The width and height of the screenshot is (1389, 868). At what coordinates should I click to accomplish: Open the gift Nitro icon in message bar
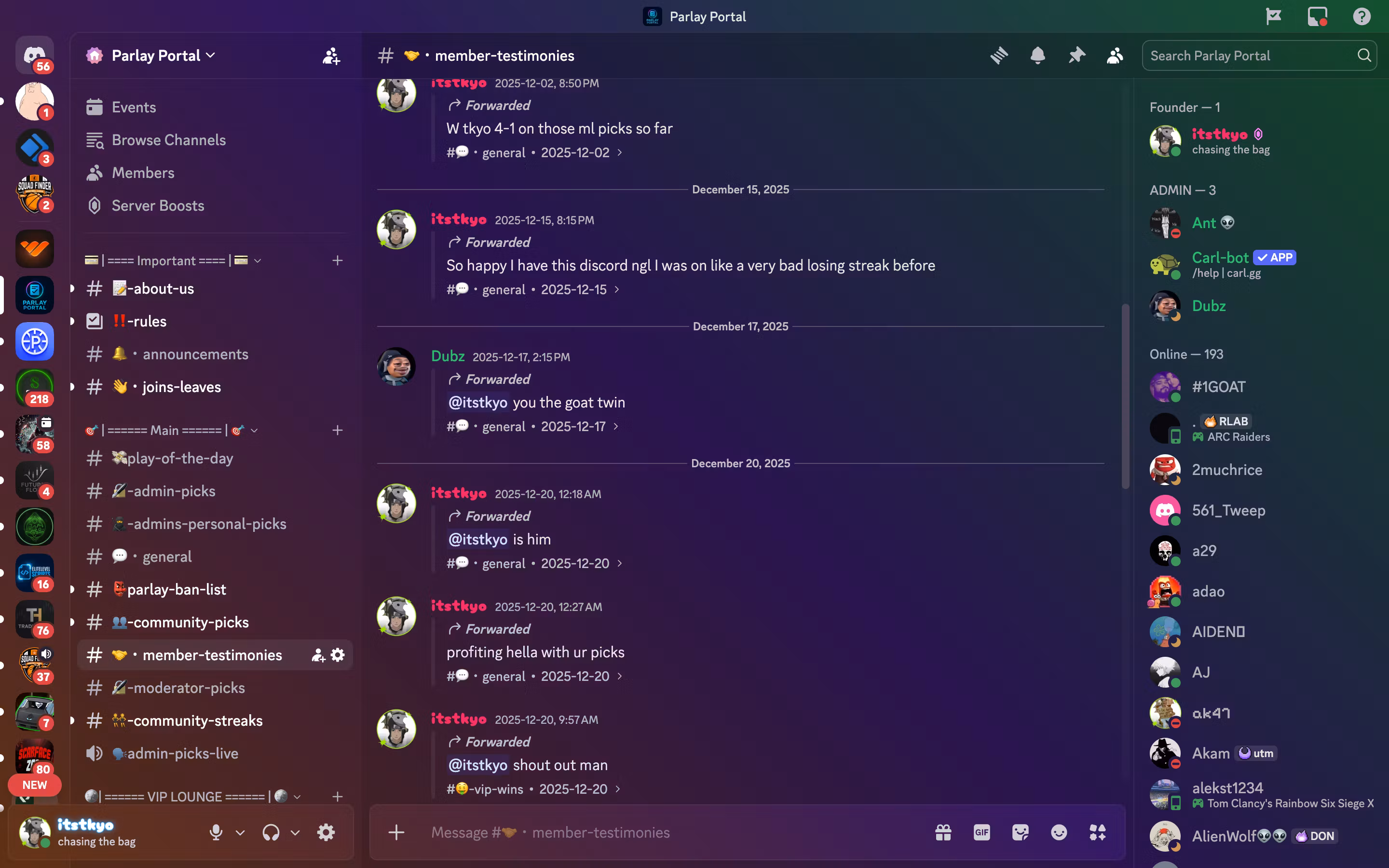(943, 832)
